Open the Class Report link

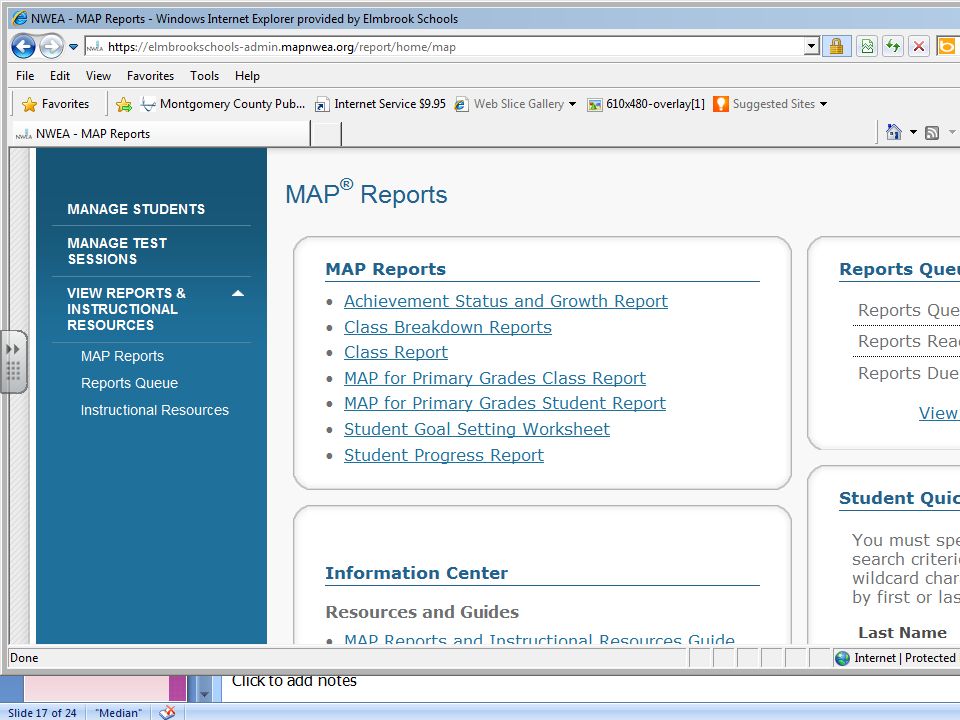[x=396, y=353]
